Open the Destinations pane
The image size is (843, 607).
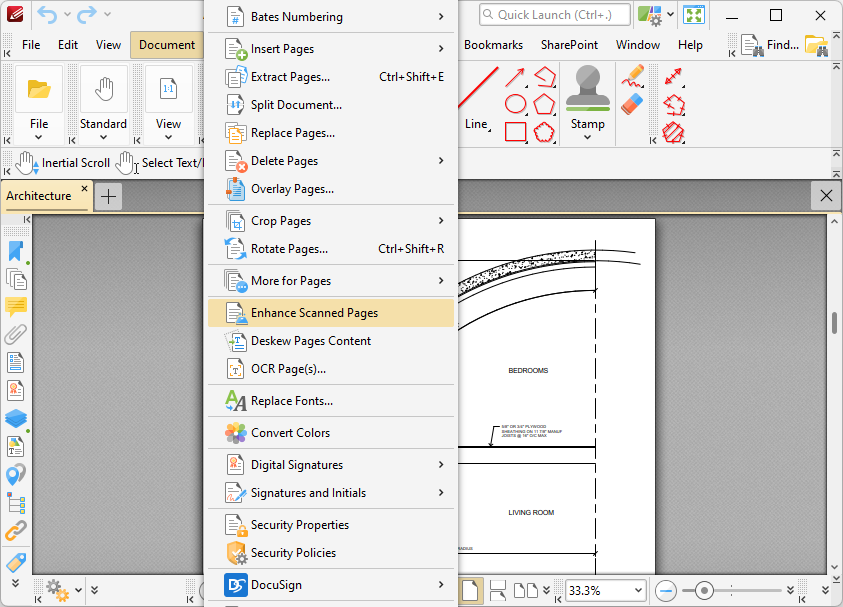(15, 475)
